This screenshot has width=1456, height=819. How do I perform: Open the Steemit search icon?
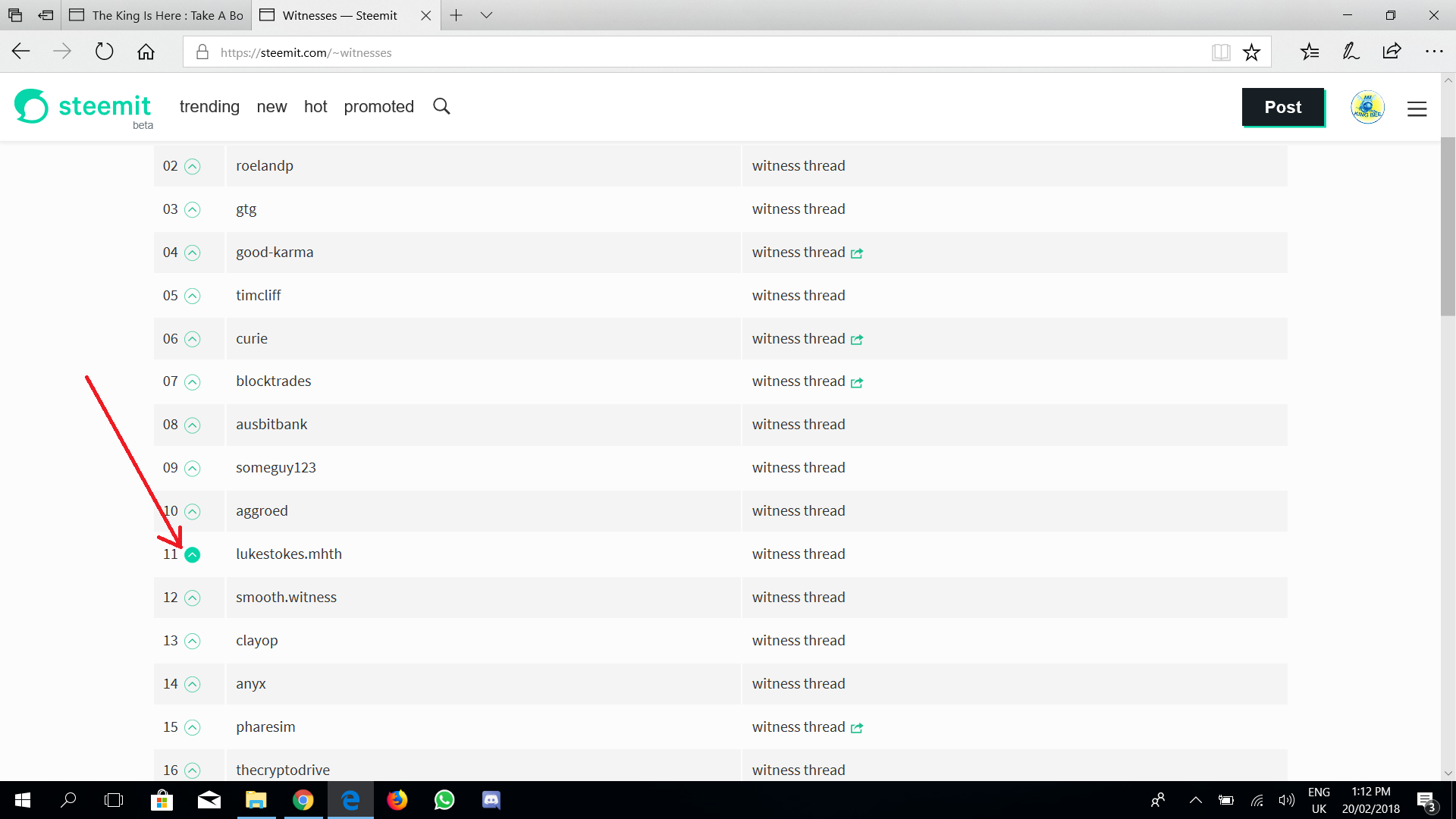(441, 106)
